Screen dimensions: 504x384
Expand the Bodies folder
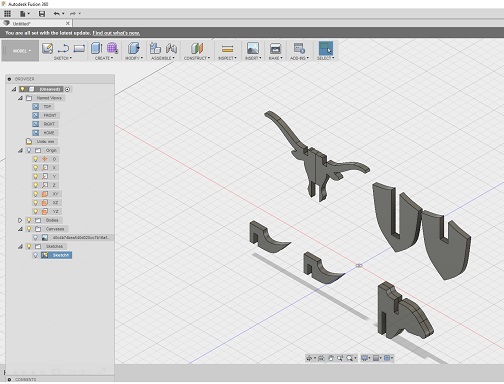click(20, 220)
